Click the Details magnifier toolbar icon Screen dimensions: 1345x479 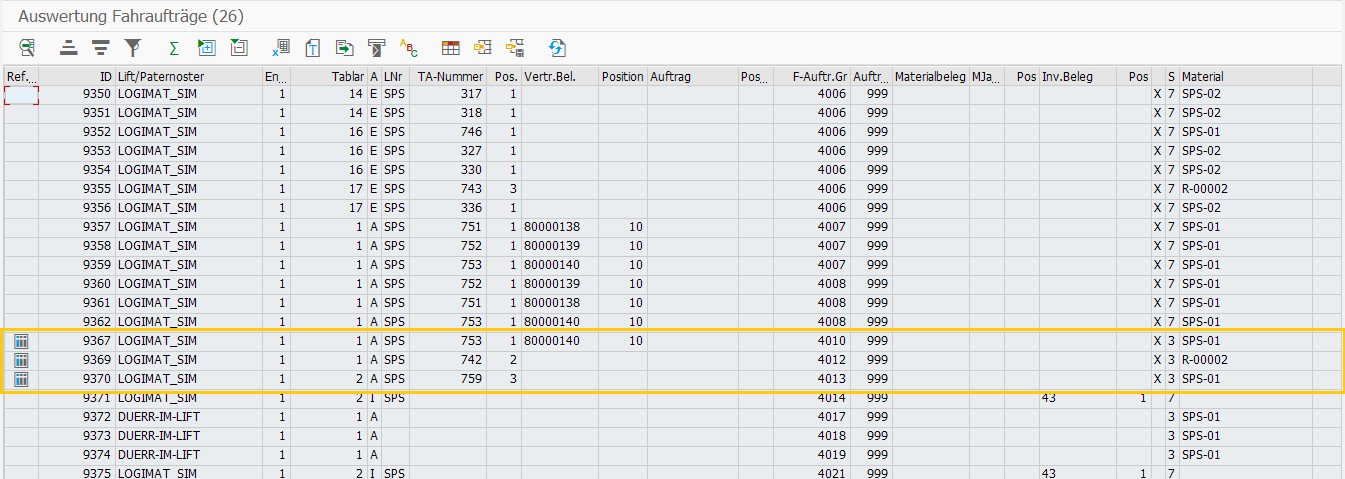point(27,47)
